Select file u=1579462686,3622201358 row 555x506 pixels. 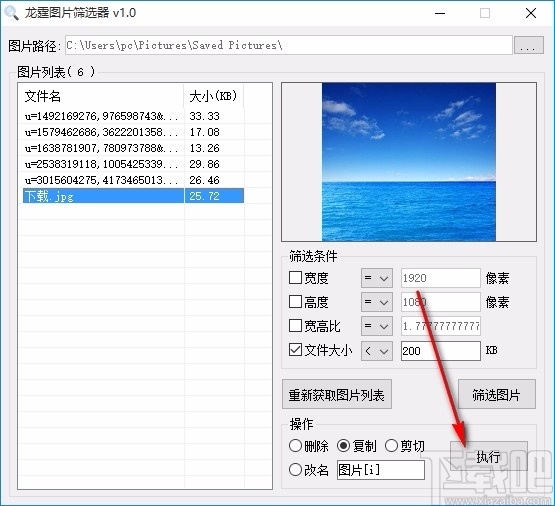133,132
